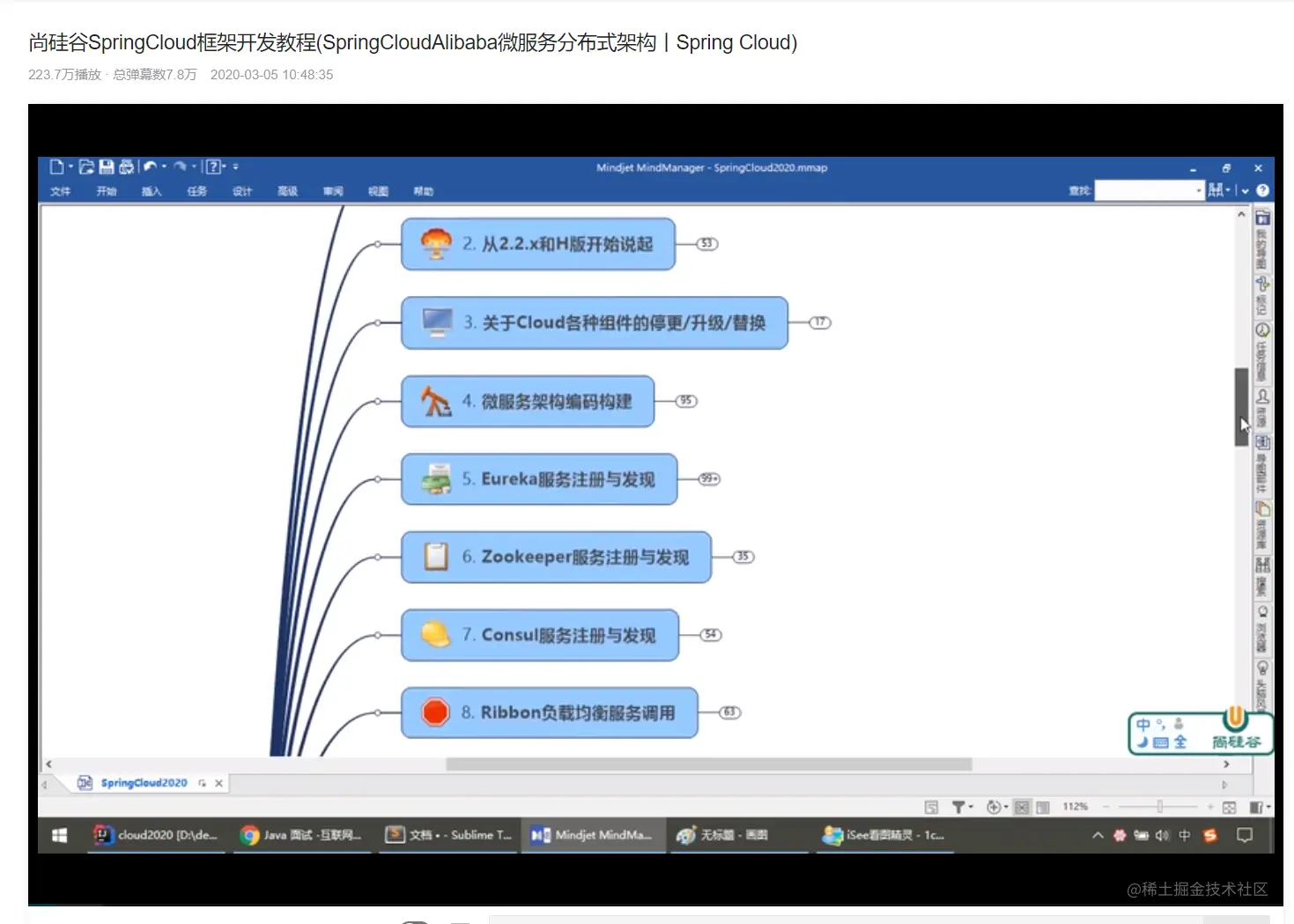Screen dimensions: 1294x924
Task: Open the 资源 resources side panel
Action: pos(1262,409)
